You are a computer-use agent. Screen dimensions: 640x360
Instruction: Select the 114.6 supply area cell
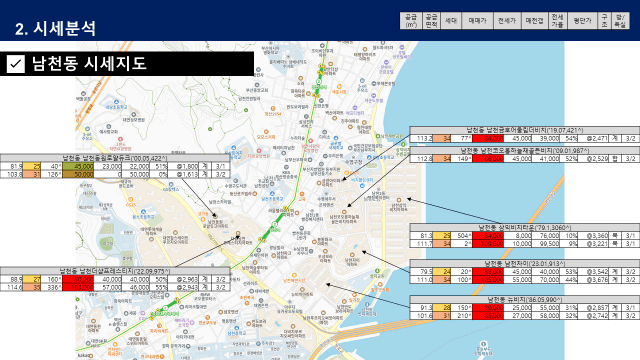point(11,287)
